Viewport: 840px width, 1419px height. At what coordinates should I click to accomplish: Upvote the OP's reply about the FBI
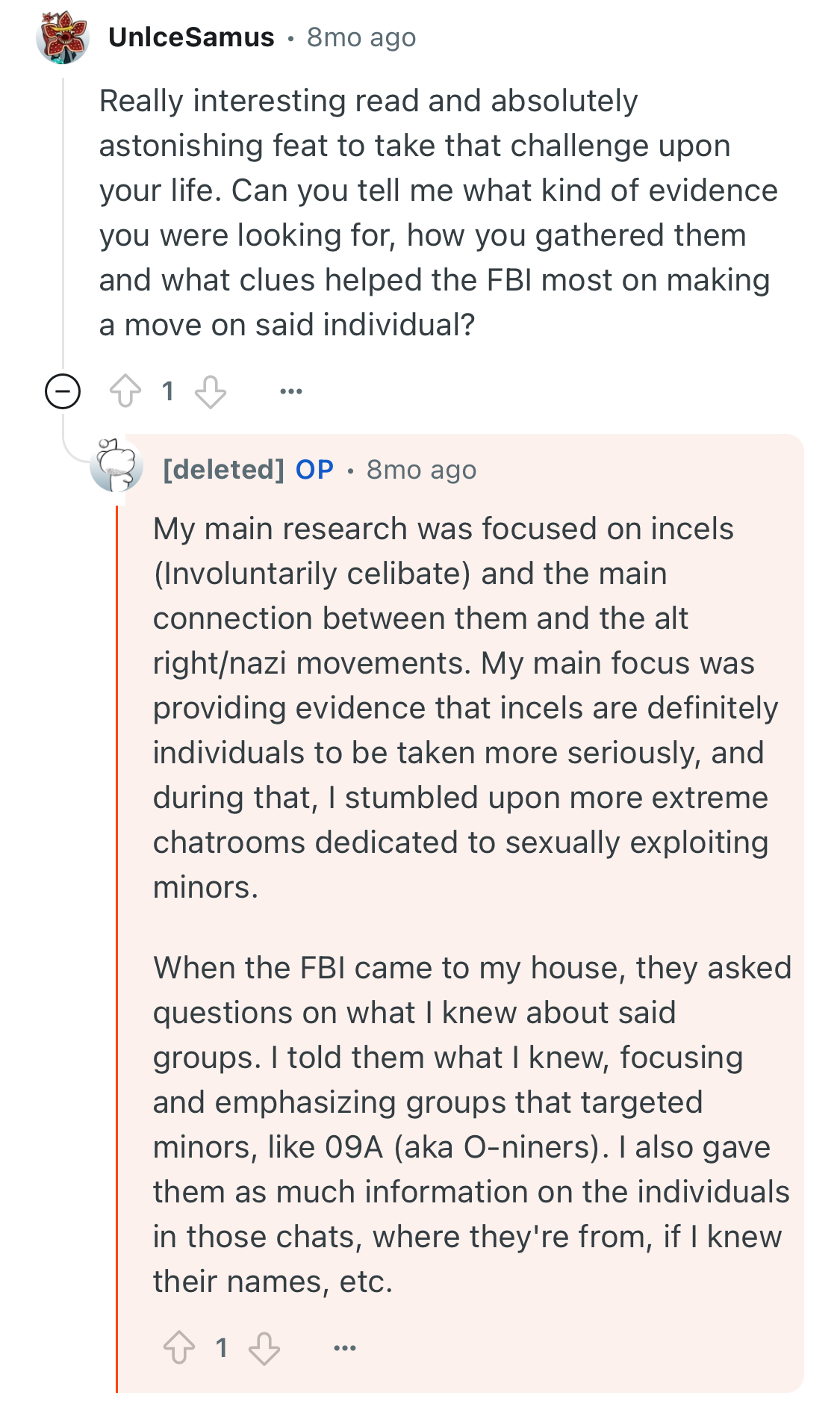(179, 1348)
